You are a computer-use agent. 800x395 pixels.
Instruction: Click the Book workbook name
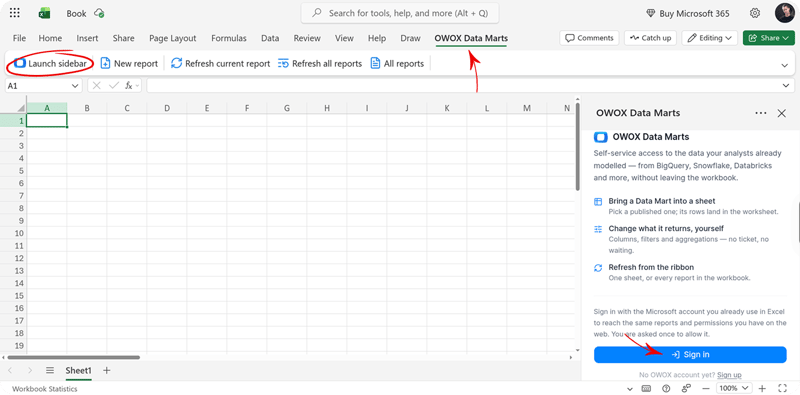[77, 14]
